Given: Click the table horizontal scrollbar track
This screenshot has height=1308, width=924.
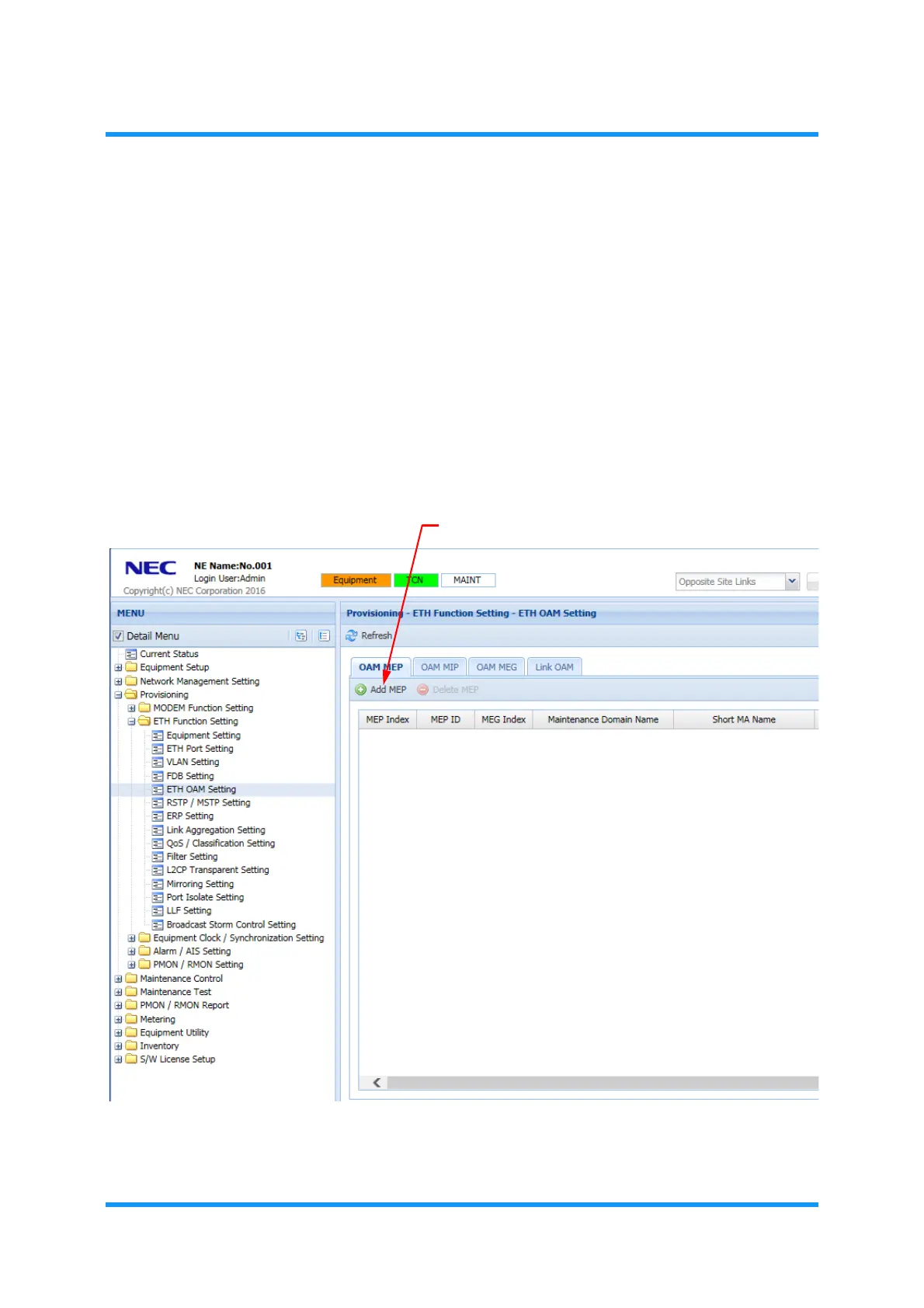Looking at the screenshot, I should (603, 1083).
